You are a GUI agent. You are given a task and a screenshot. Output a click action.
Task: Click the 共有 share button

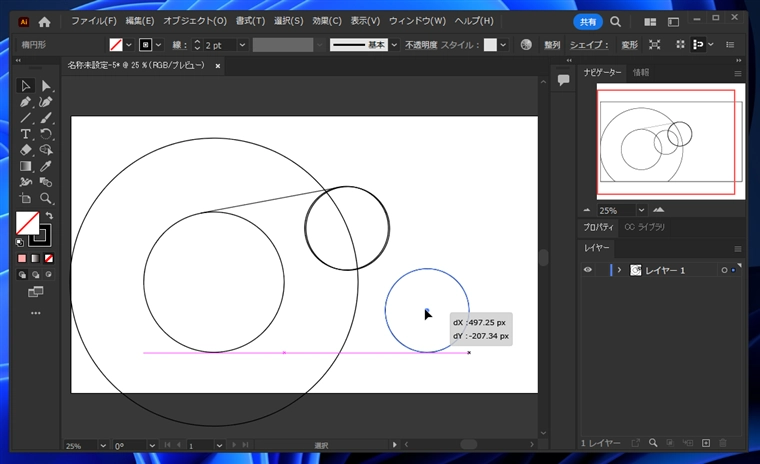(587, 22)
